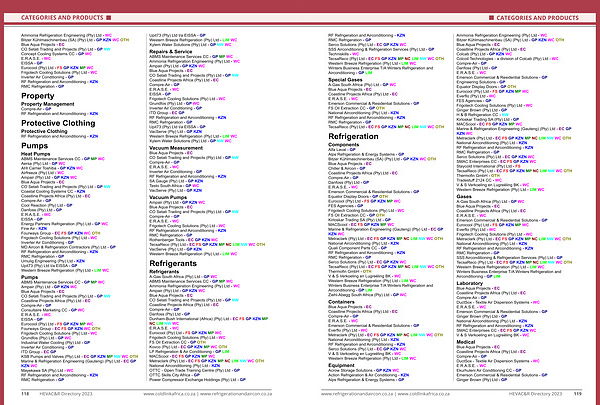Select the "Umulig Engineering (Pty) Ltd" listing
The image size is (600, 405).
[x=53, y=261]
